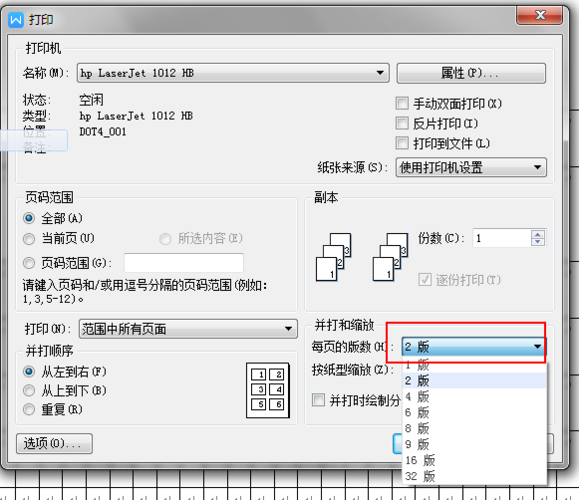Viewport: 579px width, 500px height.
Task: Choose 1 版 from the list
Action: (x=474, y=365)
